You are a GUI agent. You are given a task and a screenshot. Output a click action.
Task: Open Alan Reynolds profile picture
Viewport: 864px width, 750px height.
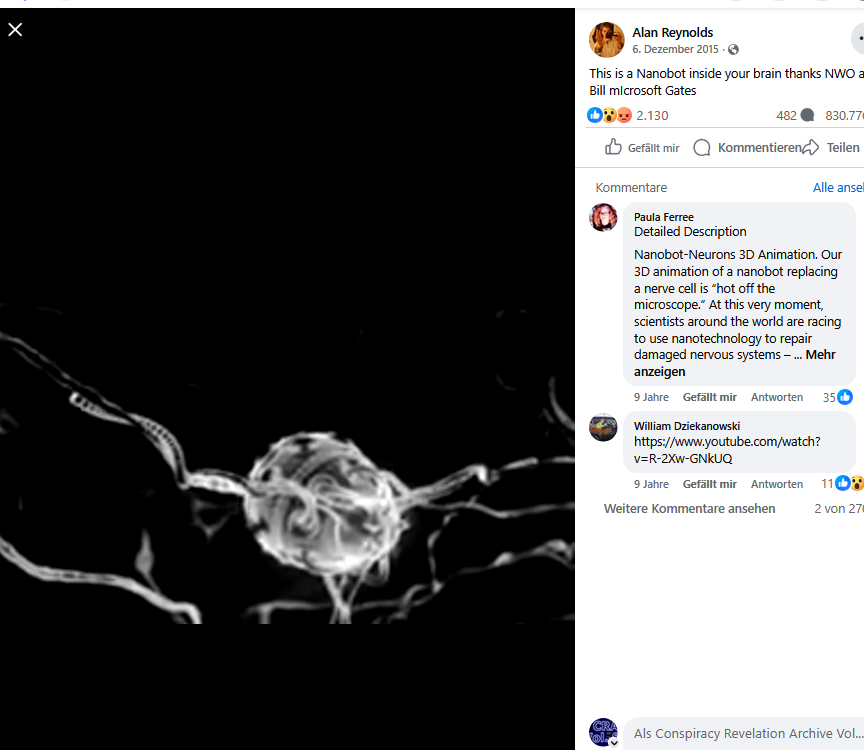point(606,40)
